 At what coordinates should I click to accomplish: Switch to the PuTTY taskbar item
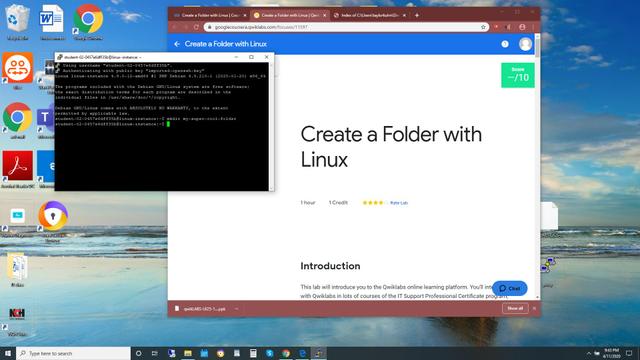coord(319,353)
